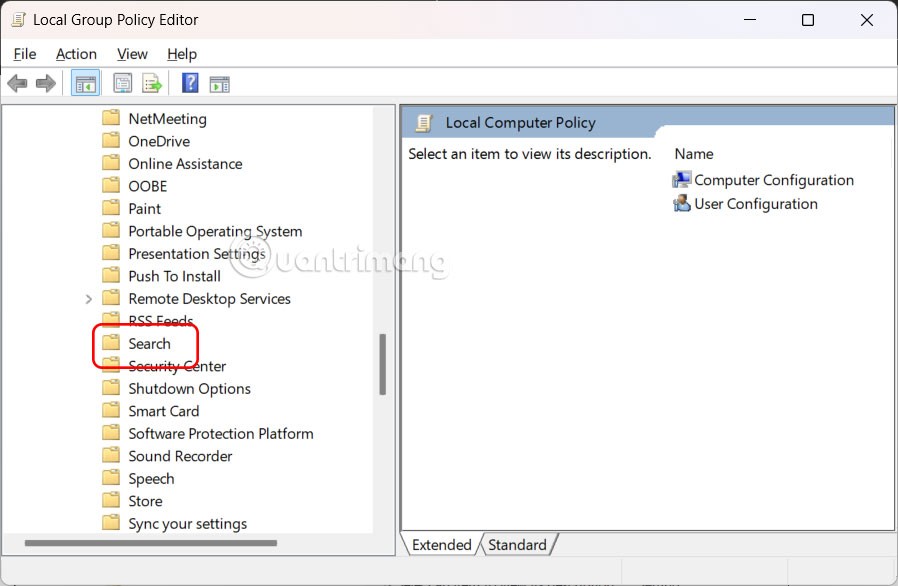Image resolution: width=898 pixels, height=586 pixels.
Task: Expand the Remote Desktop Services folder
Action: (x=88, y=299)
